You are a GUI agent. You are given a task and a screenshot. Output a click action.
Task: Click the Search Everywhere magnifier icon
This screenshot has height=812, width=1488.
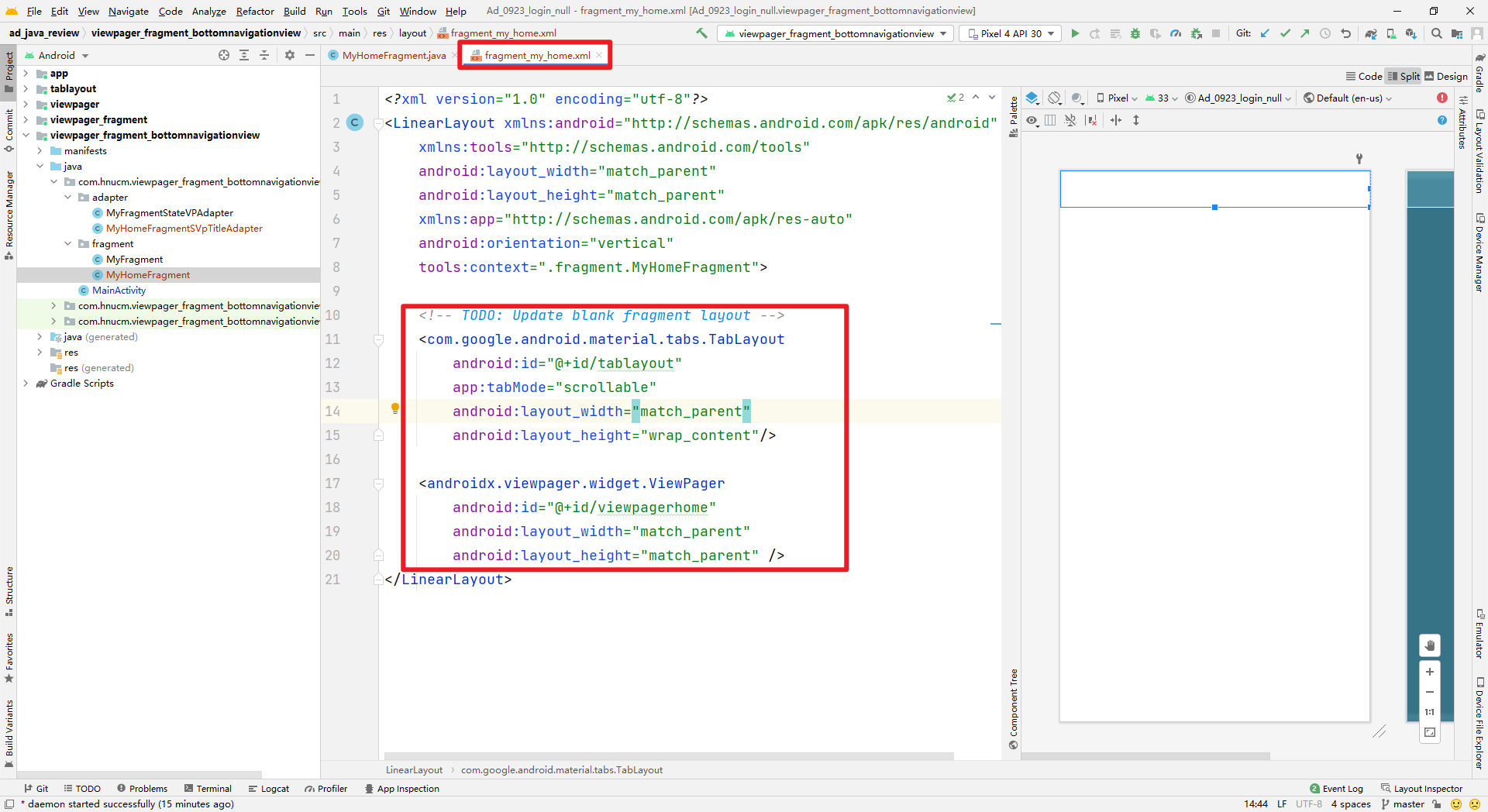pos(1437,33)
